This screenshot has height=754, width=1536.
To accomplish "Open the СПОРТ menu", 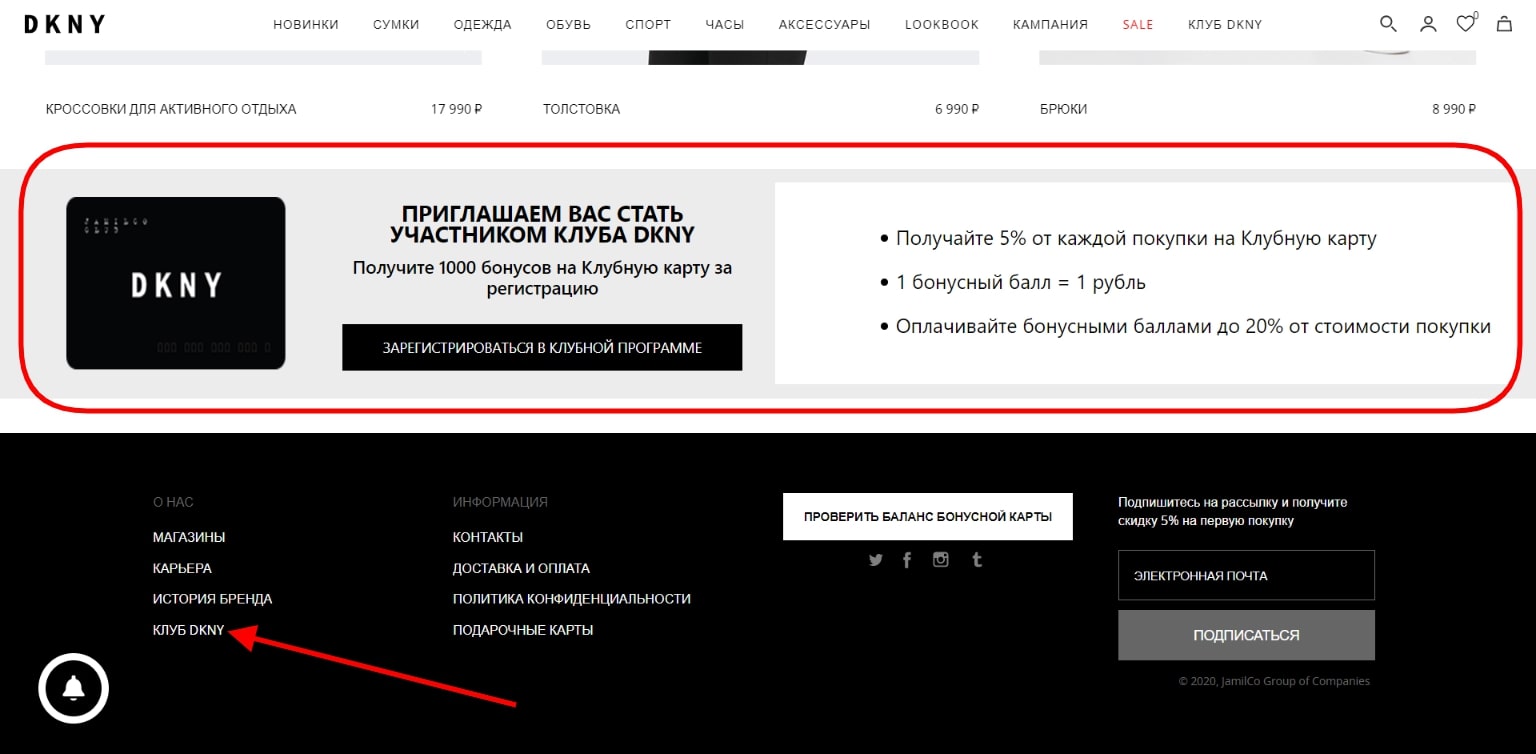I will click(x=648, y=25).
